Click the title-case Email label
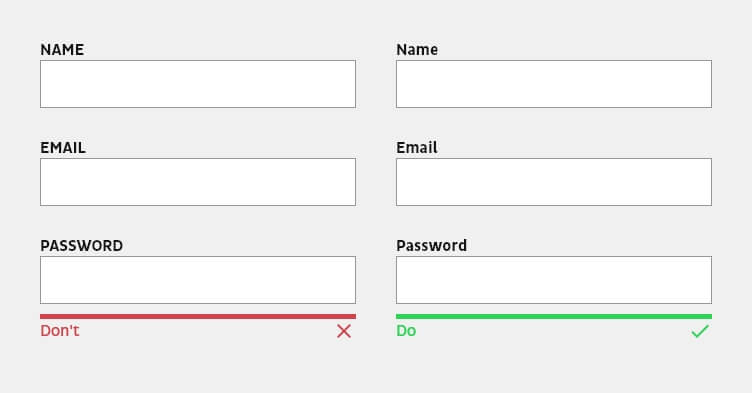752x393 pixels. click(x=417, y=147)
